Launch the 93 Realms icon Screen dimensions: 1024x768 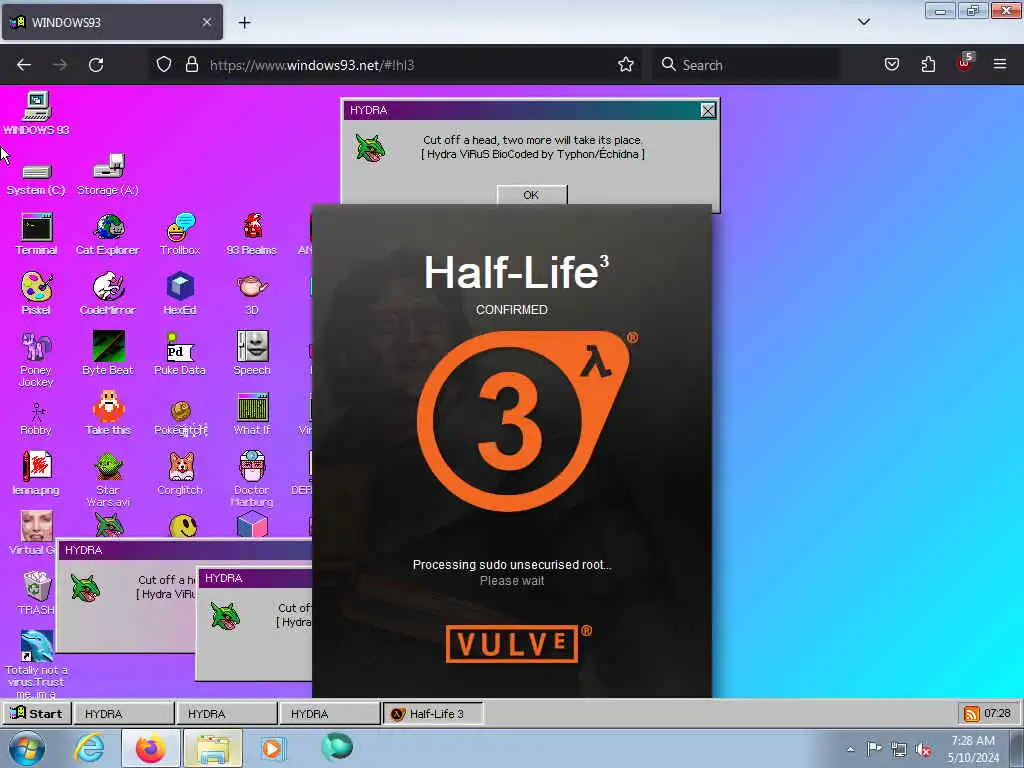252,234
